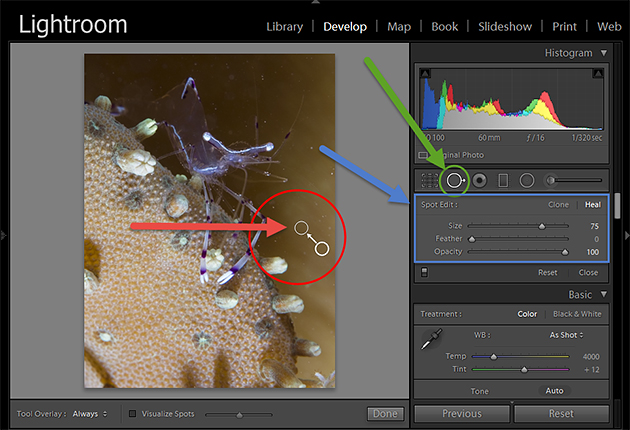Open the Web module
Viewport: 630px width, 430px height.
coord(609,27)
